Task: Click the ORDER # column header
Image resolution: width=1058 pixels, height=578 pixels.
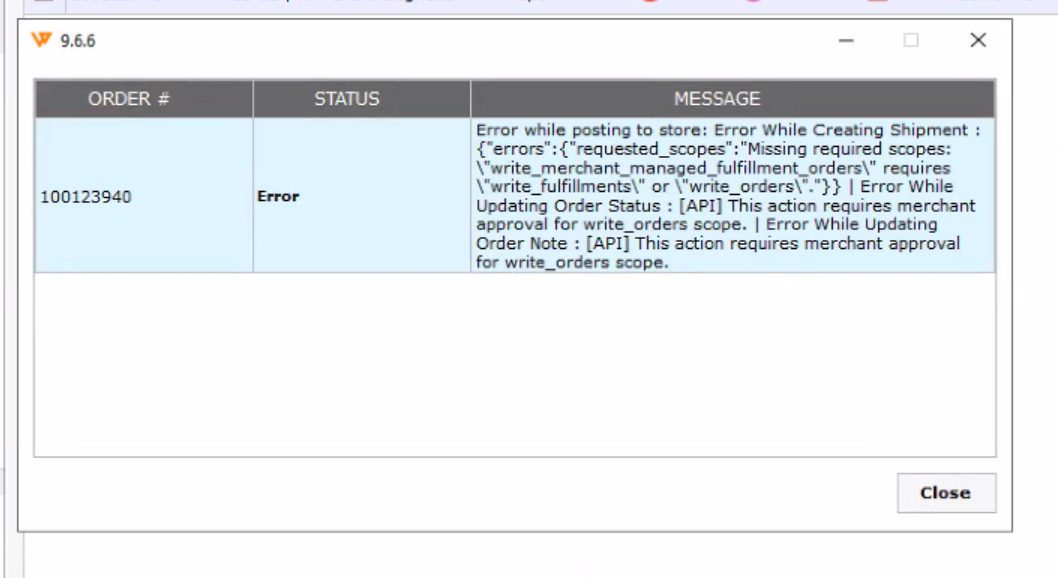Action: click(144, 99)
